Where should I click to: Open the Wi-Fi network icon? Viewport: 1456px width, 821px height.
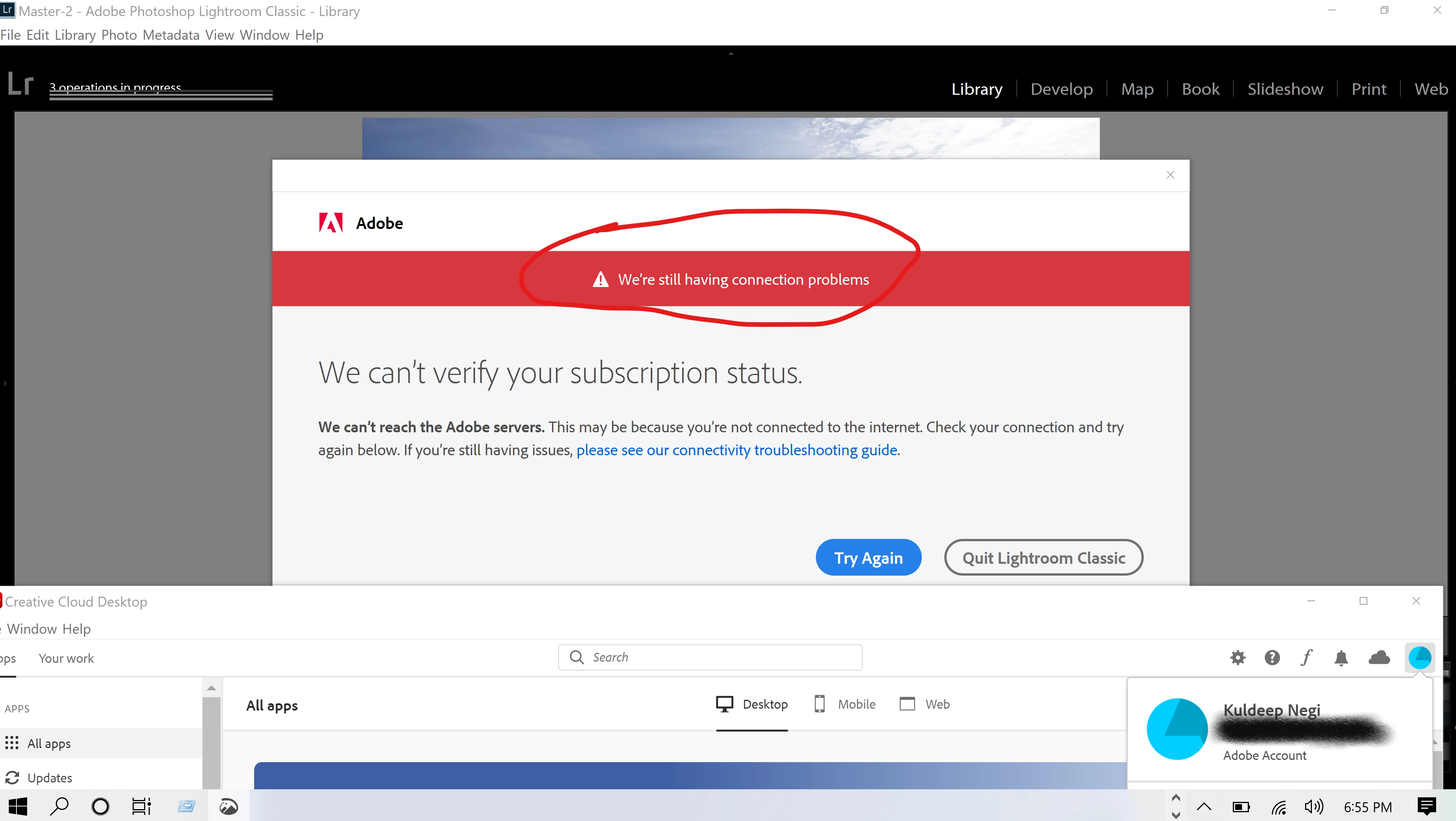[1279, 807]
